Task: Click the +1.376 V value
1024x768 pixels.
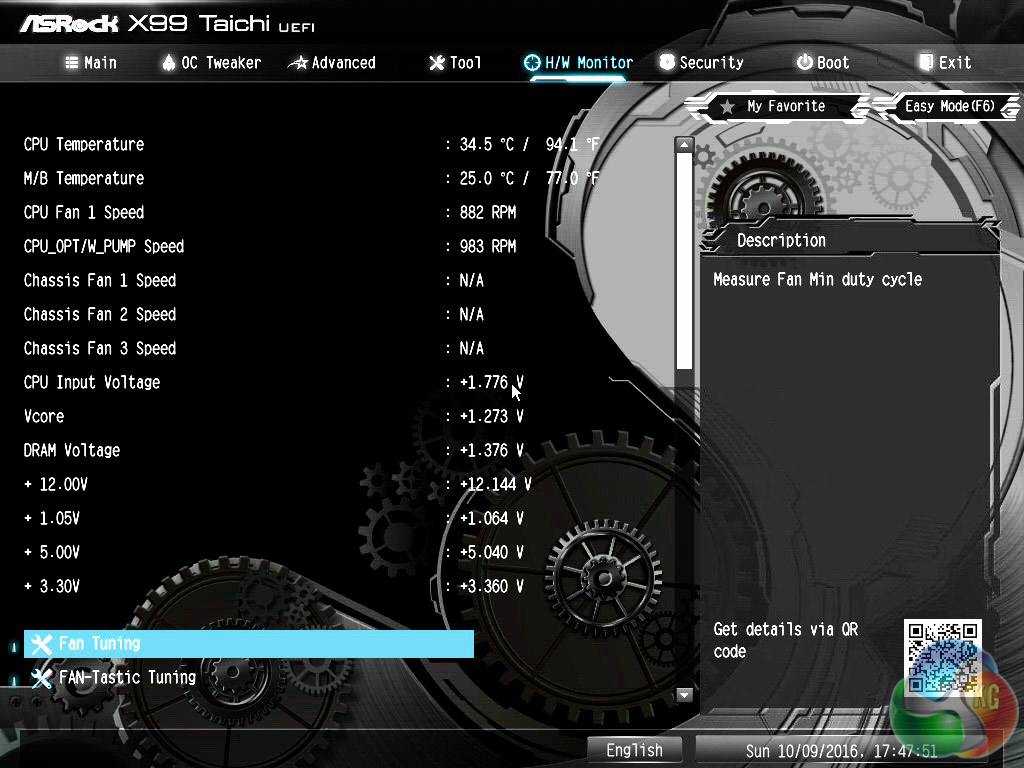Action: point(491,450)
